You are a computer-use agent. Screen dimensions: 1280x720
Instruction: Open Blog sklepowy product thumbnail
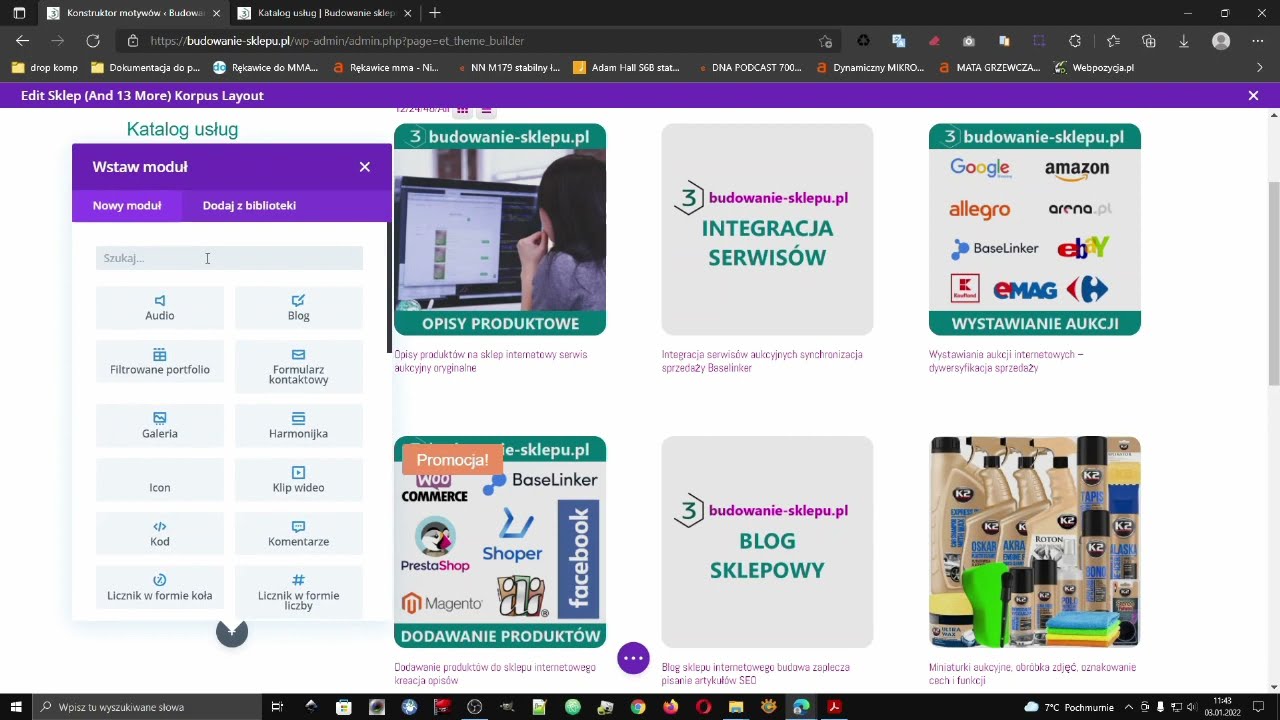(x=767, y=542)
